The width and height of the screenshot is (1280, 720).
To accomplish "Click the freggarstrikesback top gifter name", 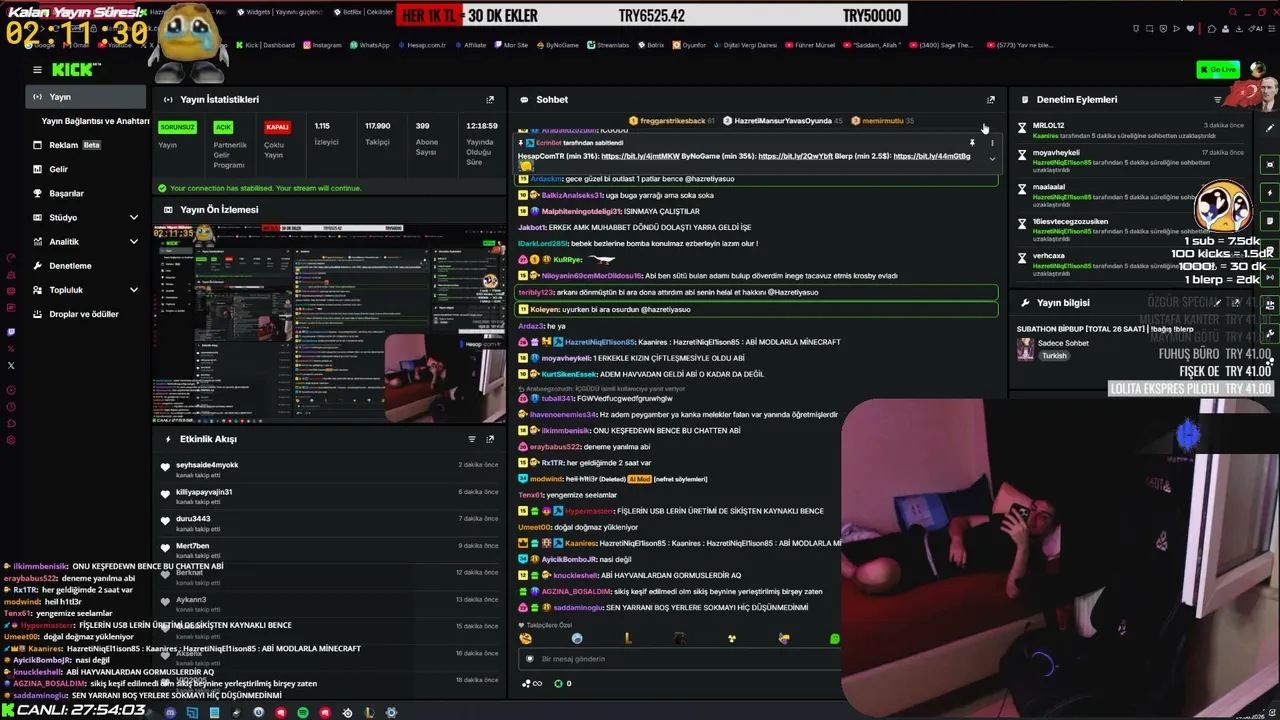I will tap(672, 121).
